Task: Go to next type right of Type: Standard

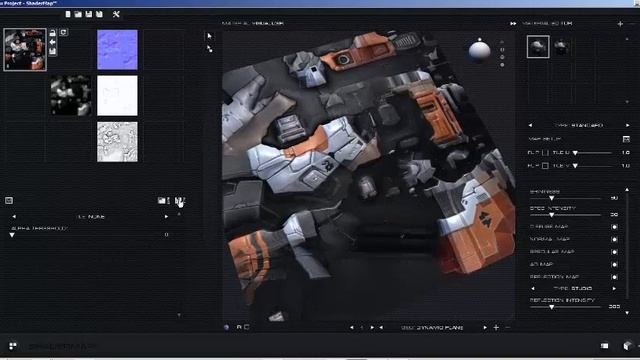Action: 628,125
